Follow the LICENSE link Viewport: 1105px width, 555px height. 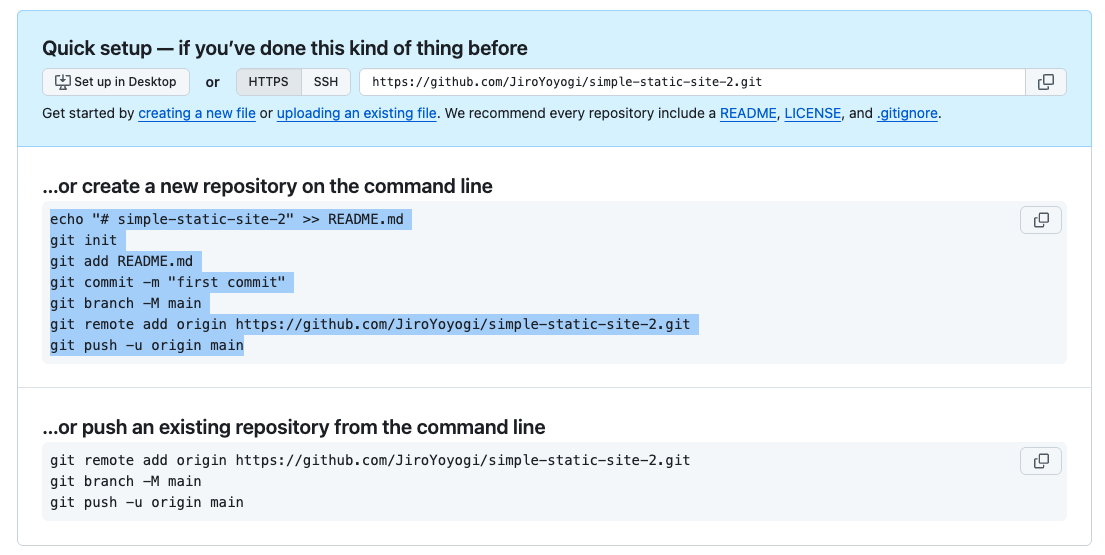point(812,114)
